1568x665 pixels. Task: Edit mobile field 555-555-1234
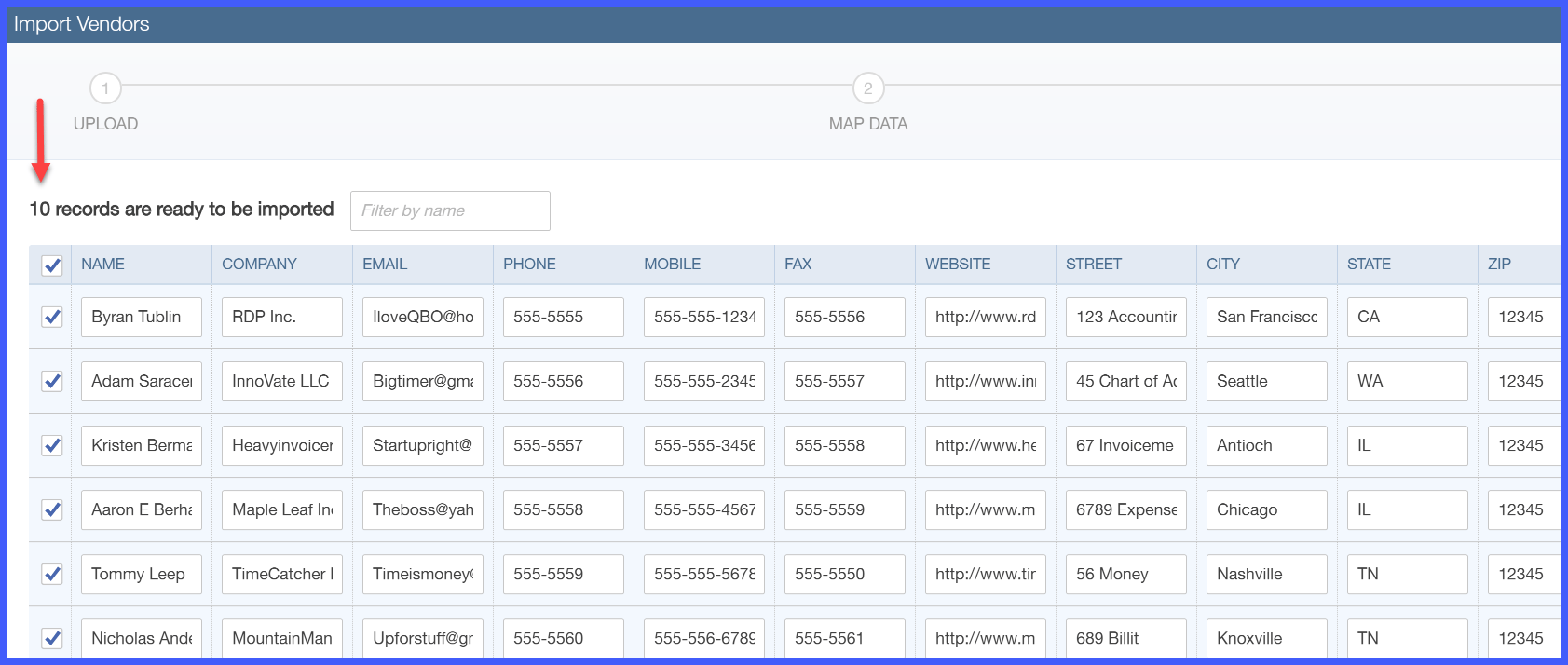click(x=704, y=317)
